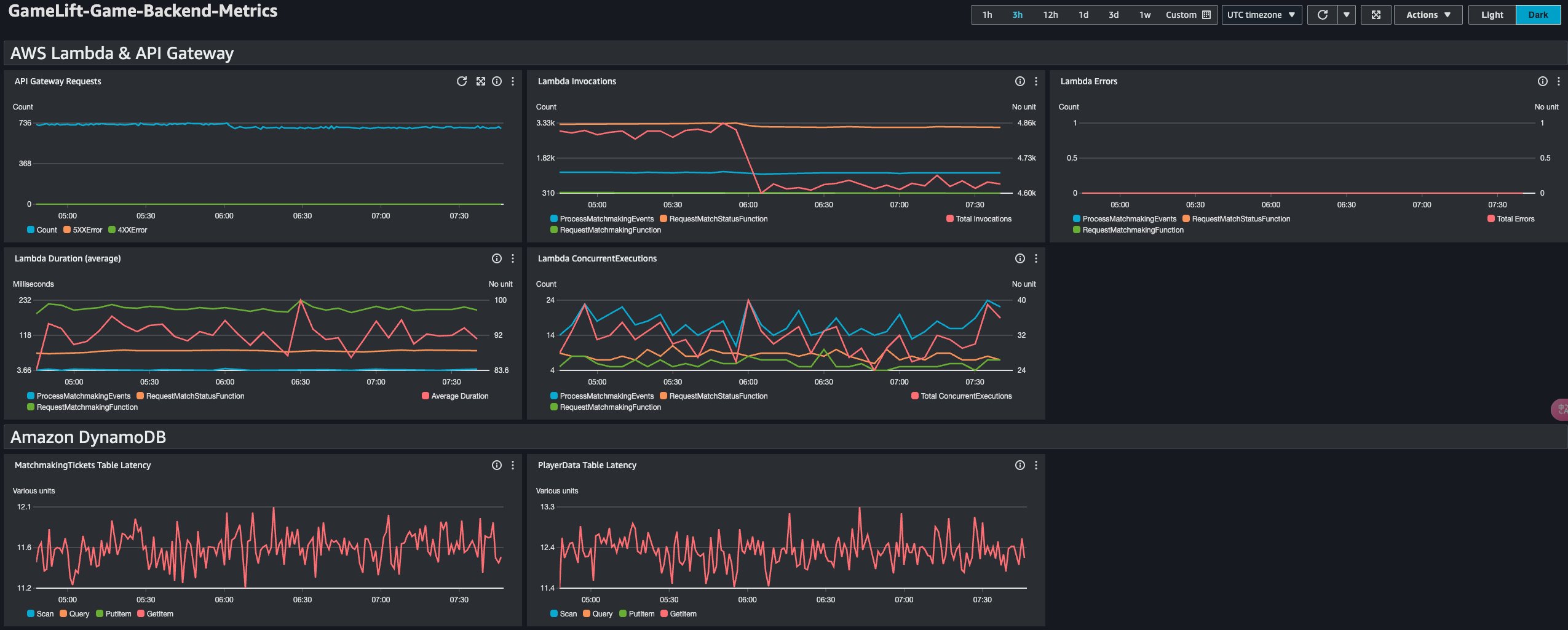
Task: Select the 1h time range
Action: point(987,15)
